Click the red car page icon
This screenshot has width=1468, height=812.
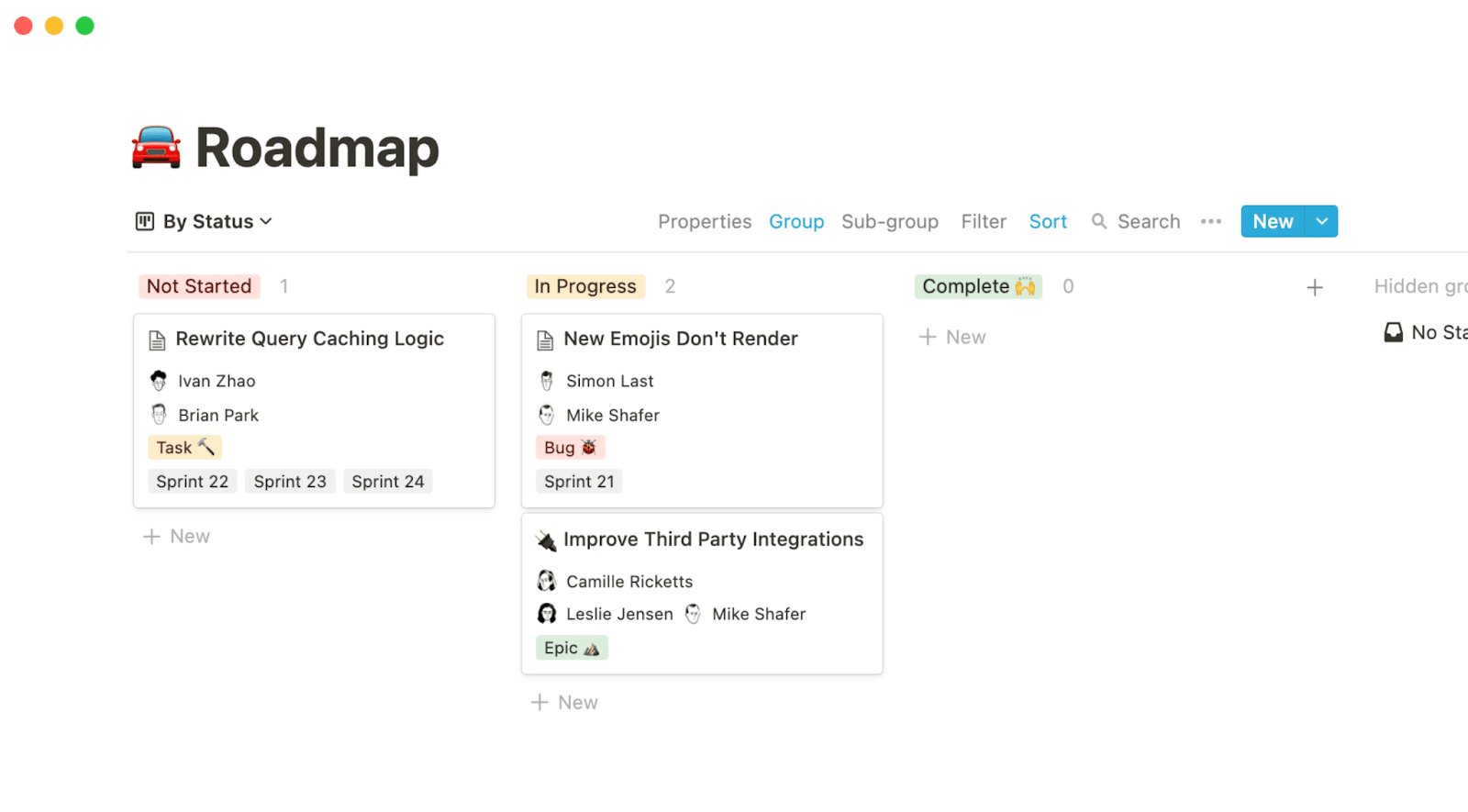point(156,148)
